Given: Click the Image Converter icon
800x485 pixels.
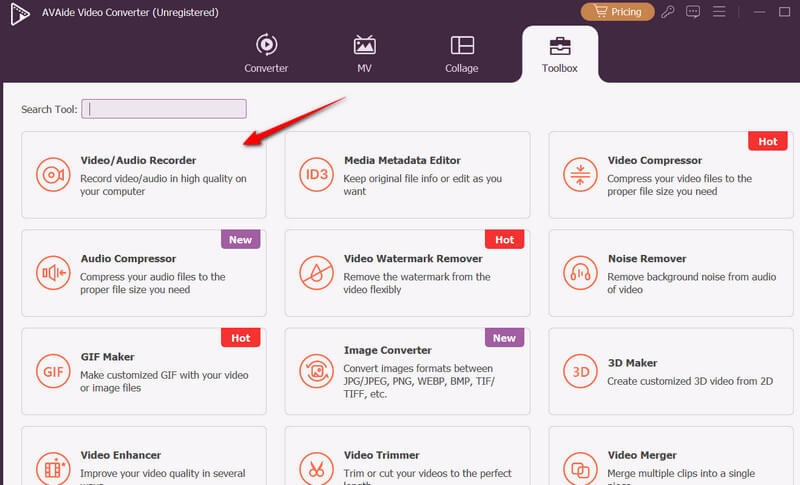Looking at the screenshot, I should click(x=316, y=371).
